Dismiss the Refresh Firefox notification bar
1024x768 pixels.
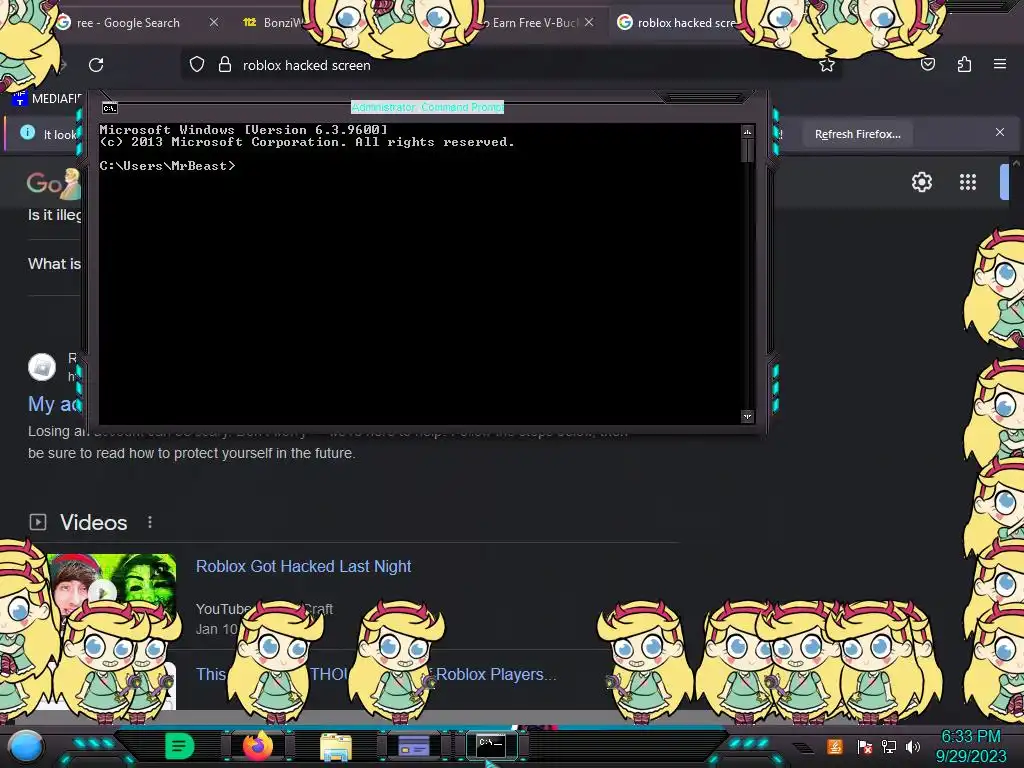(x=1000, y=133)
